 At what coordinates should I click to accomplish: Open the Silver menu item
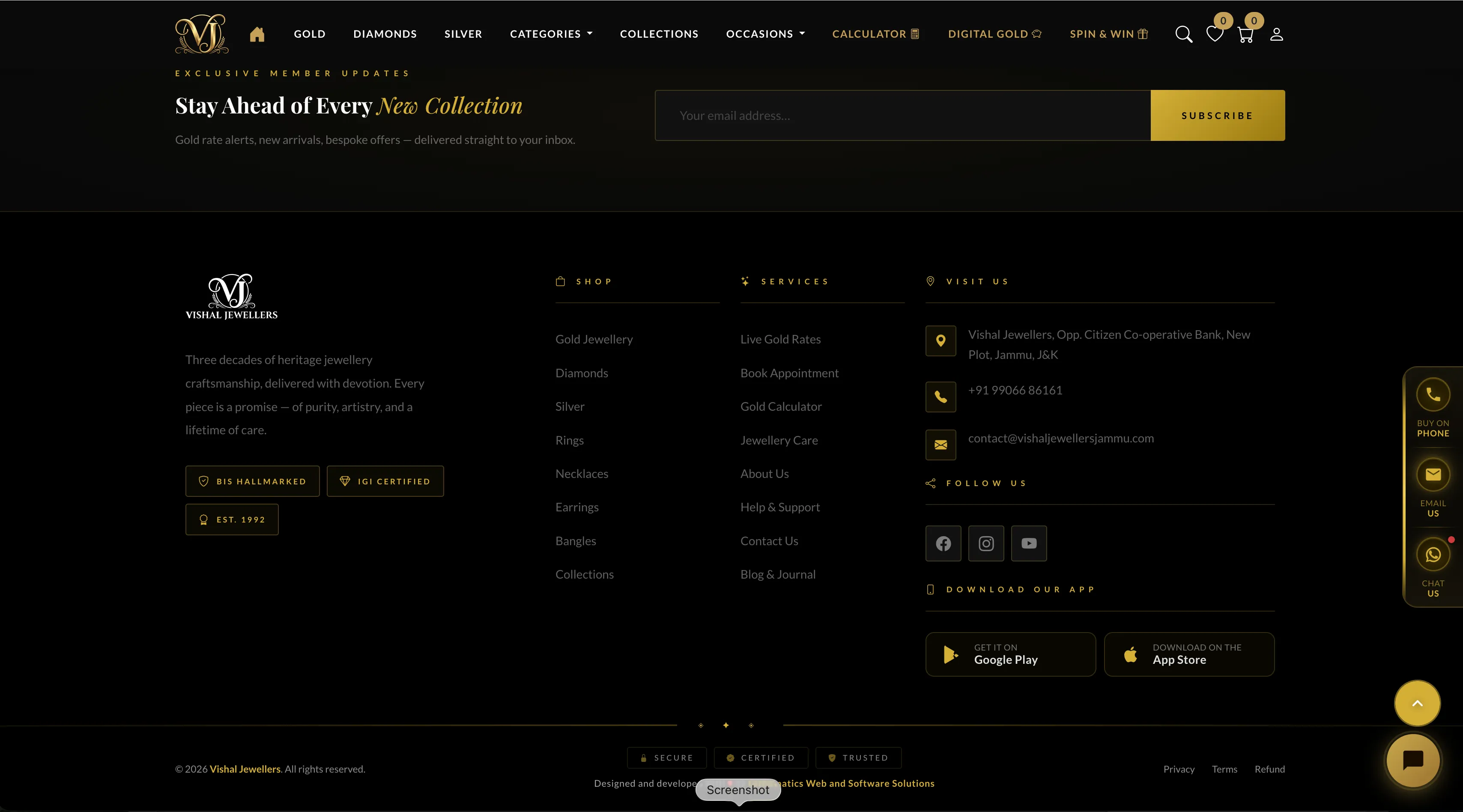(x=463, y=34)
